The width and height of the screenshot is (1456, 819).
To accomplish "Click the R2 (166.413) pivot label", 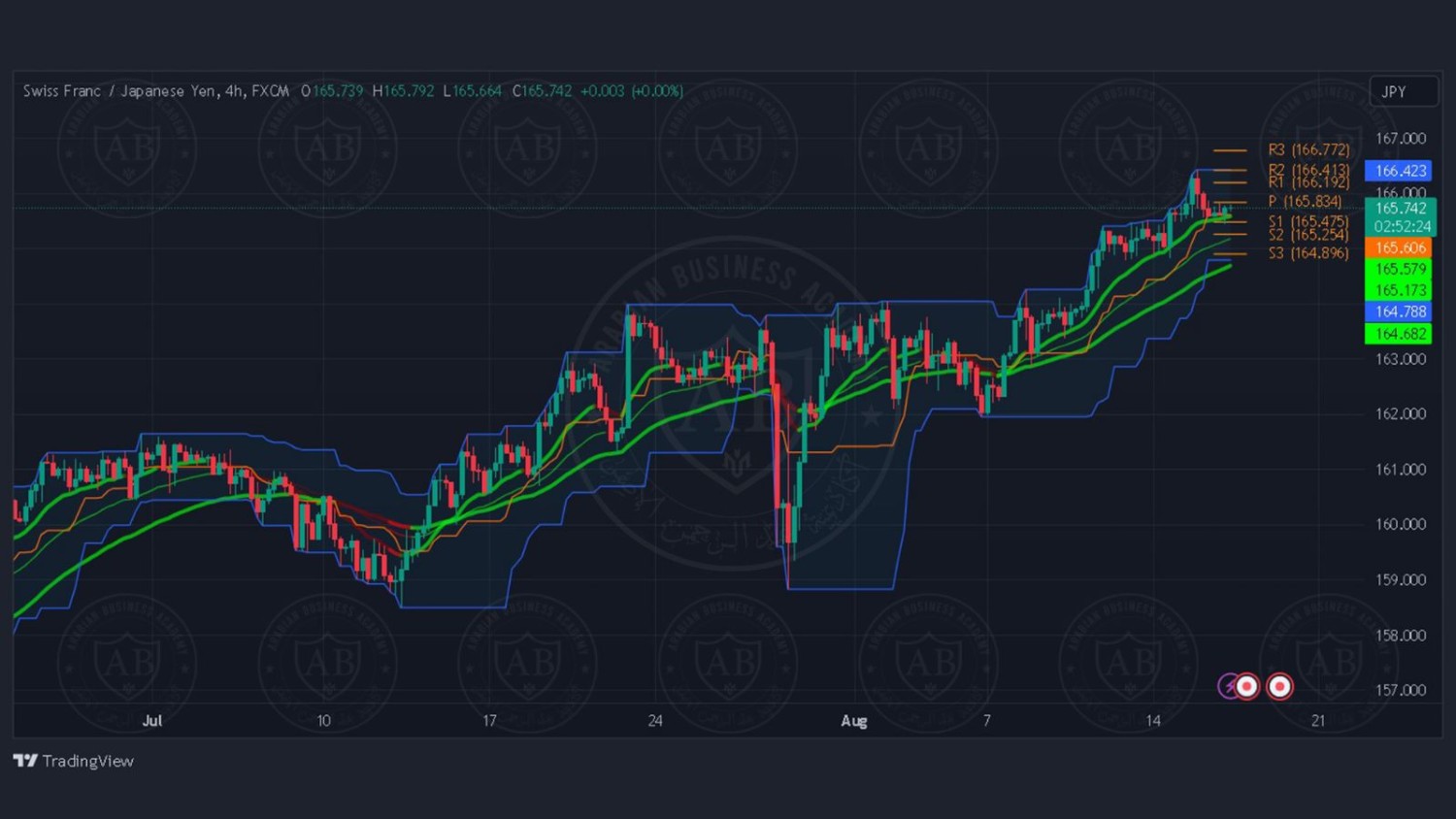I will point(1308,170).
